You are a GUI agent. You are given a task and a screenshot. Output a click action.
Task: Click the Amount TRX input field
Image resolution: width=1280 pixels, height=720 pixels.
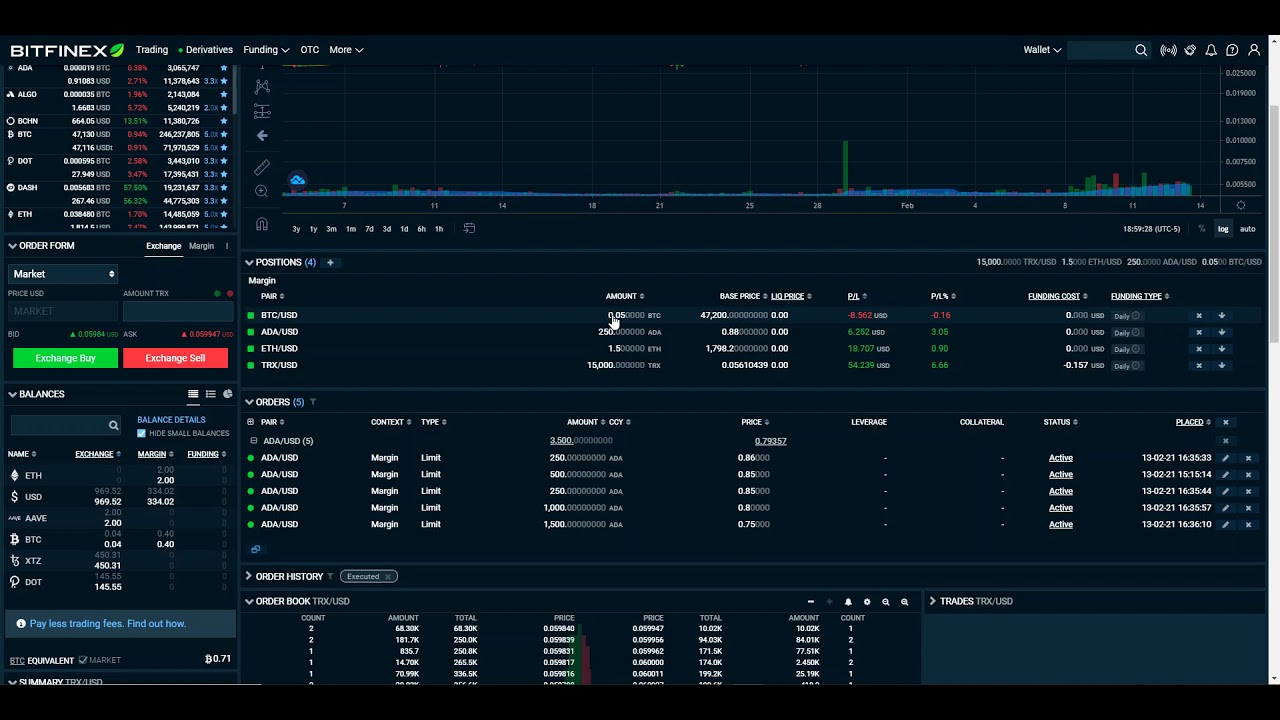[x=178, y=312]
